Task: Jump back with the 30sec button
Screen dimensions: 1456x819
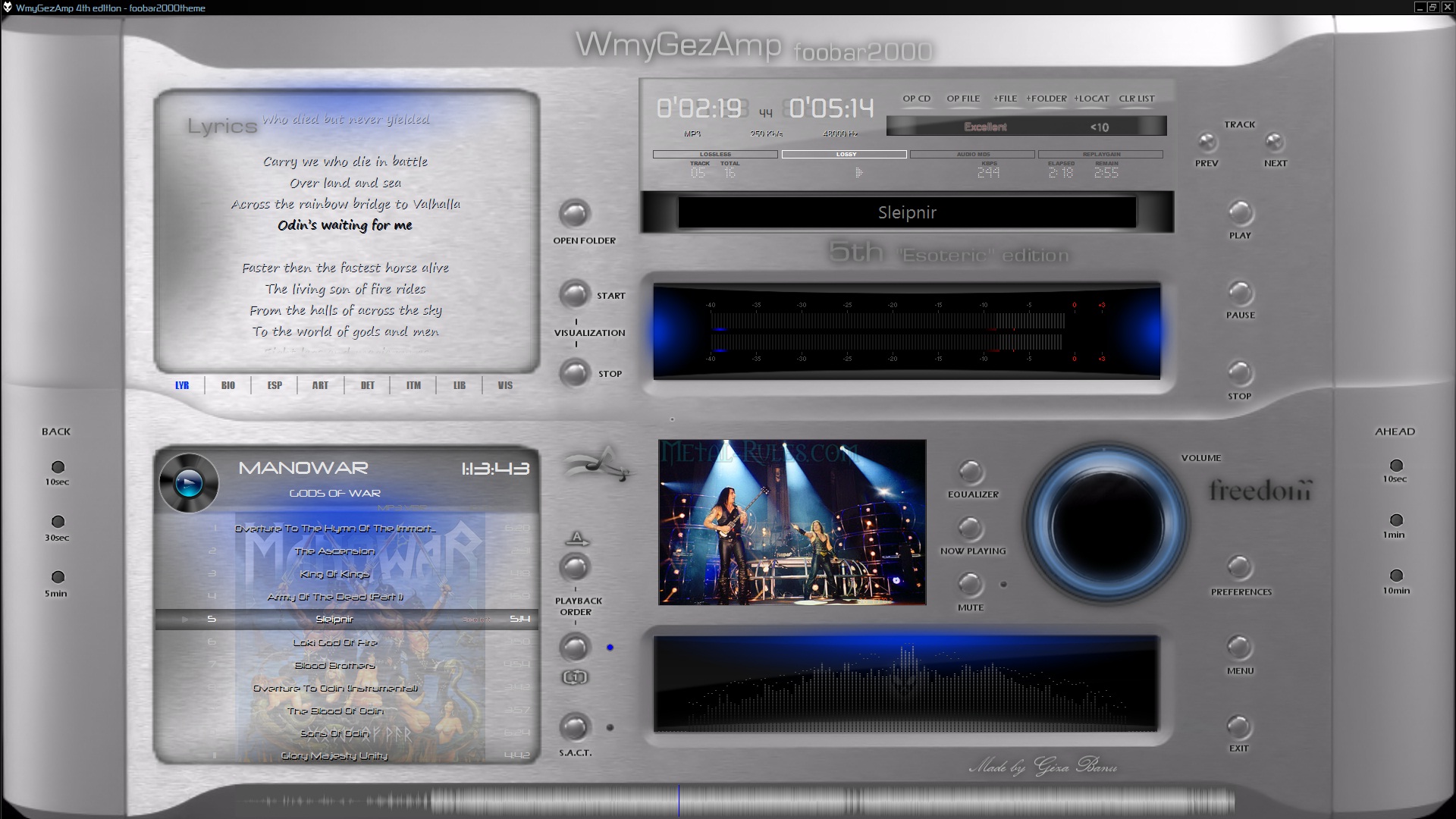Action: pos(58,522)
